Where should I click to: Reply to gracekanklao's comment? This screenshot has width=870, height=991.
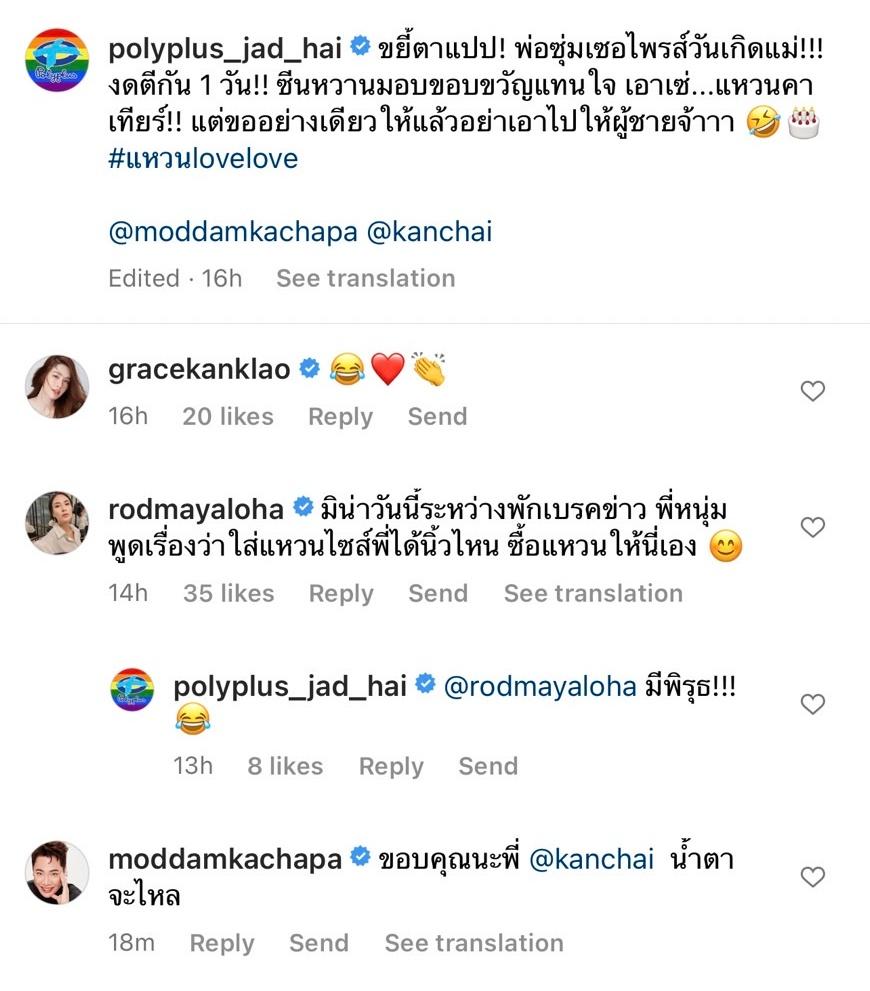(340, 416)
